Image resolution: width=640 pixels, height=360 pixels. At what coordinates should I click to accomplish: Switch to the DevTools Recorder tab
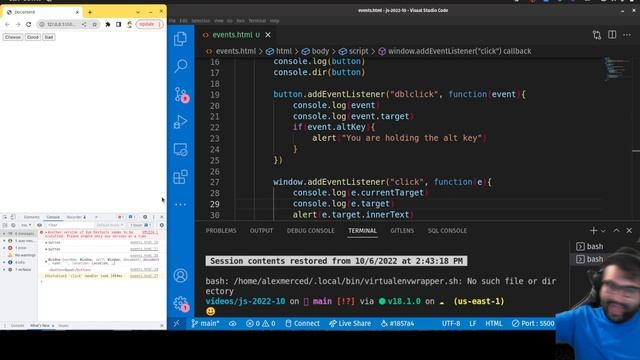coord(76,217)
